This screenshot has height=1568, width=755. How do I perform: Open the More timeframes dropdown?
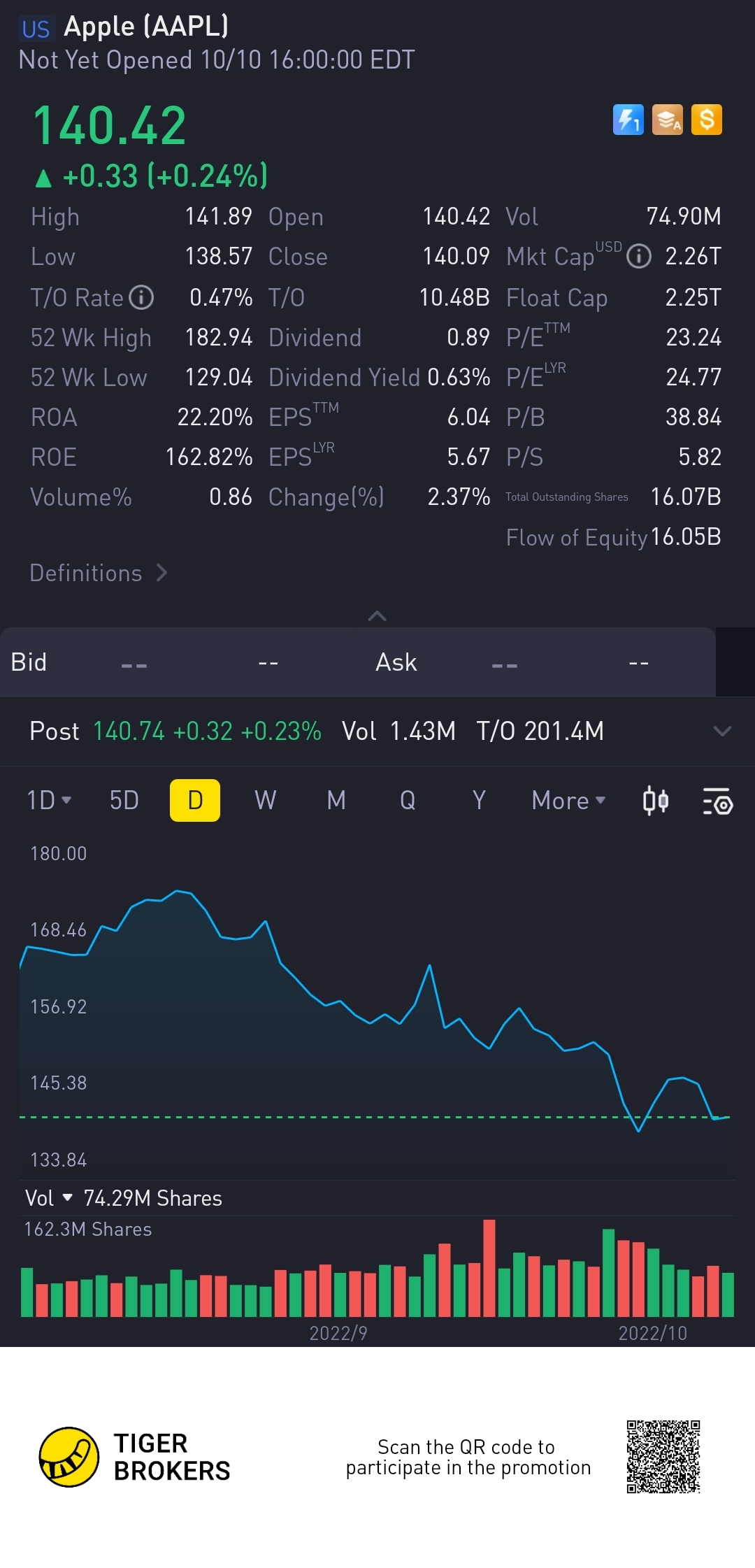(568, 800)
